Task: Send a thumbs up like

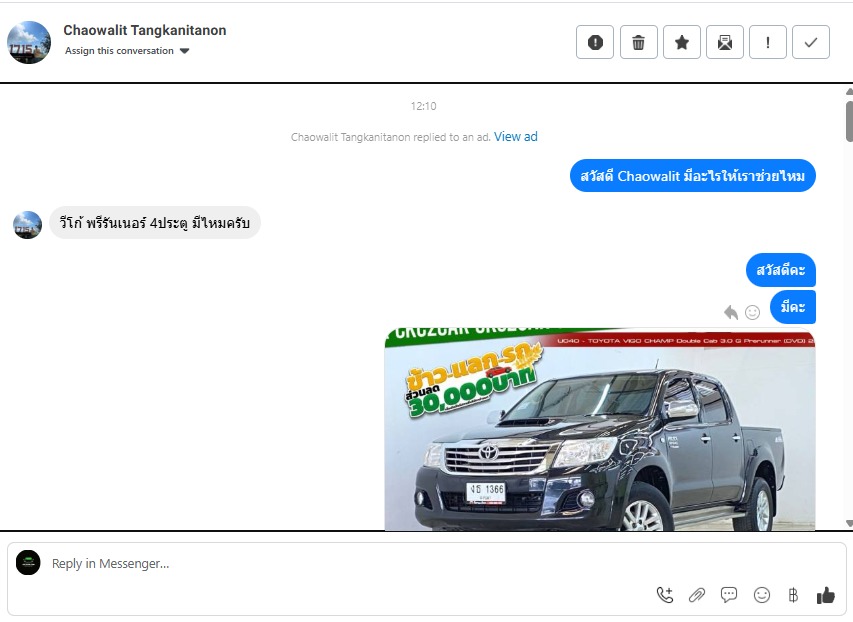Action: click(x=825, y=595)
